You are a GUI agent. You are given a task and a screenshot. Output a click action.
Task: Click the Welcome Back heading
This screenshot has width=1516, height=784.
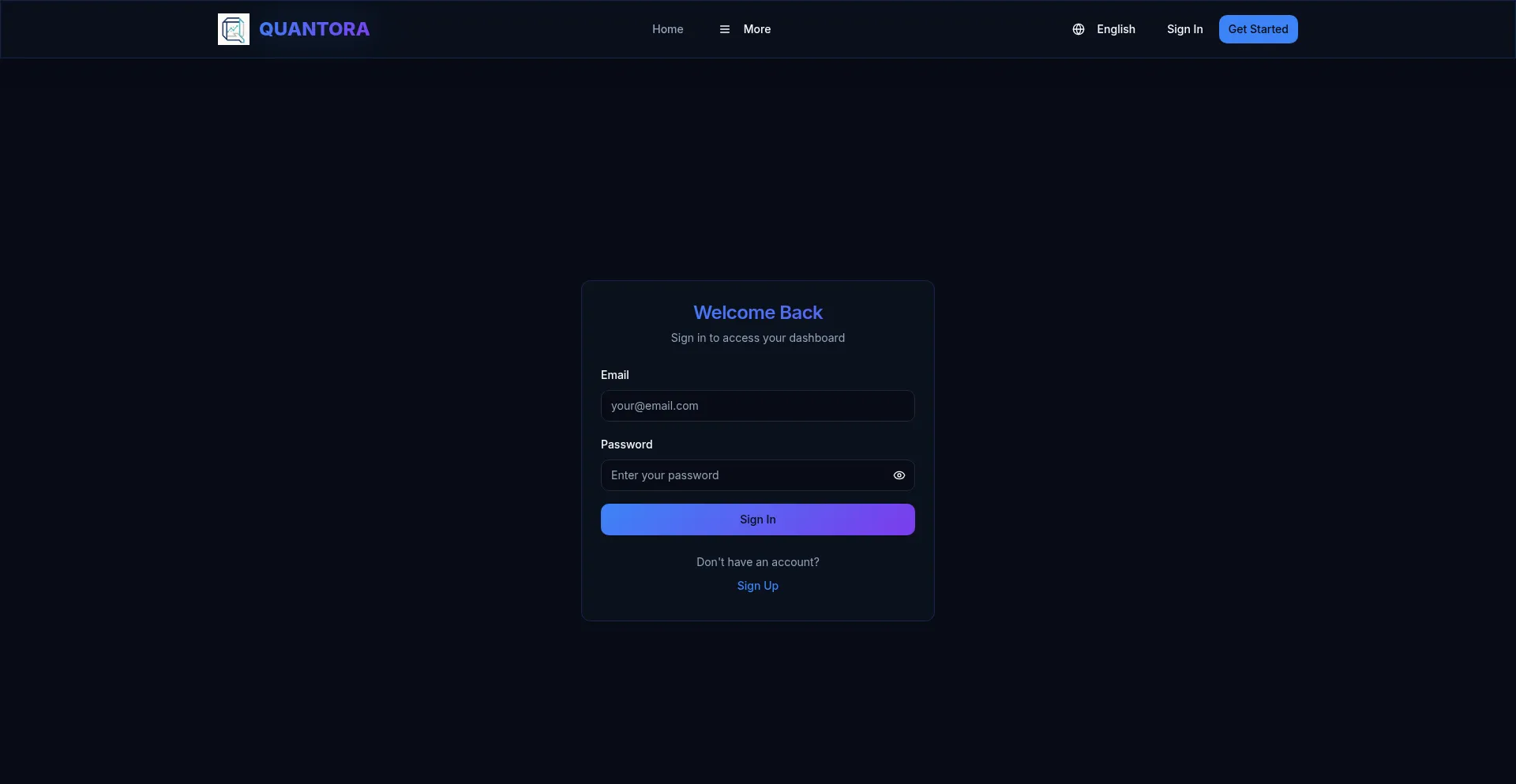click(x=758, y=313)
